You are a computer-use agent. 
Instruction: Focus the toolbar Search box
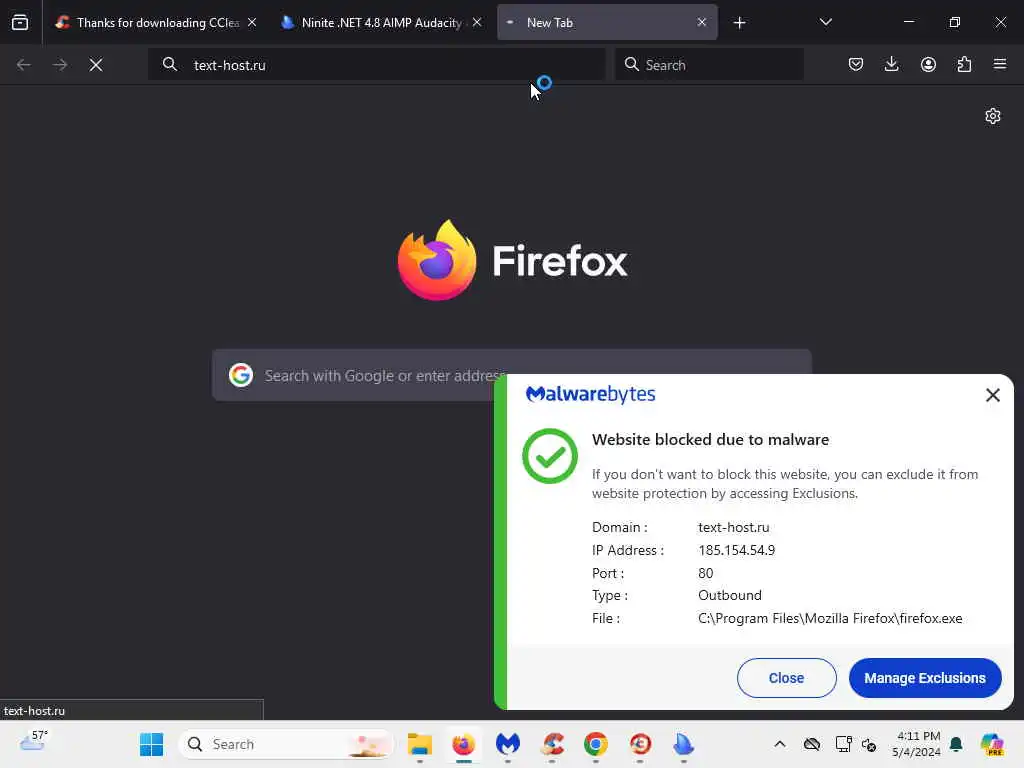709,65
